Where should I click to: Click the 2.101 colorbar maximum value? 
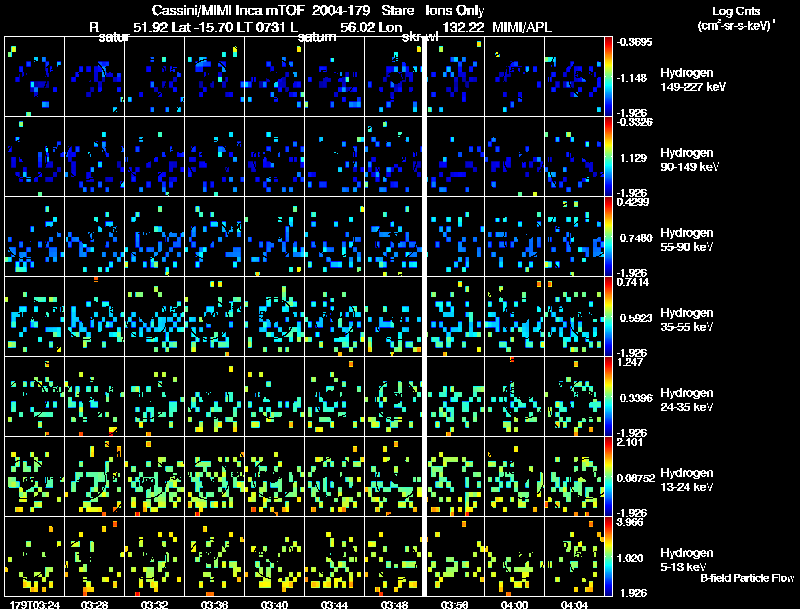(x=630, y=442)
